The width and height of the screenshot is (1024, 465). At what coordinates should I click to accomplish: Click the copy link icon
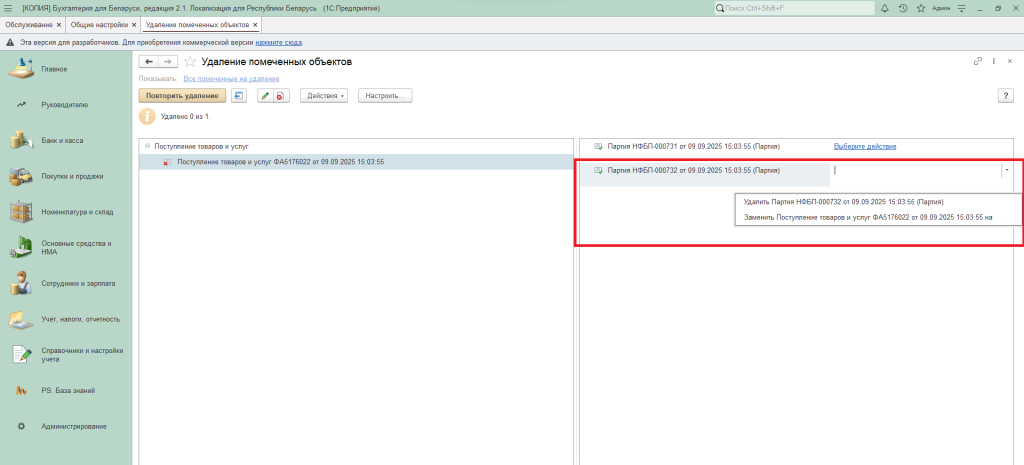tap(977, 62)
